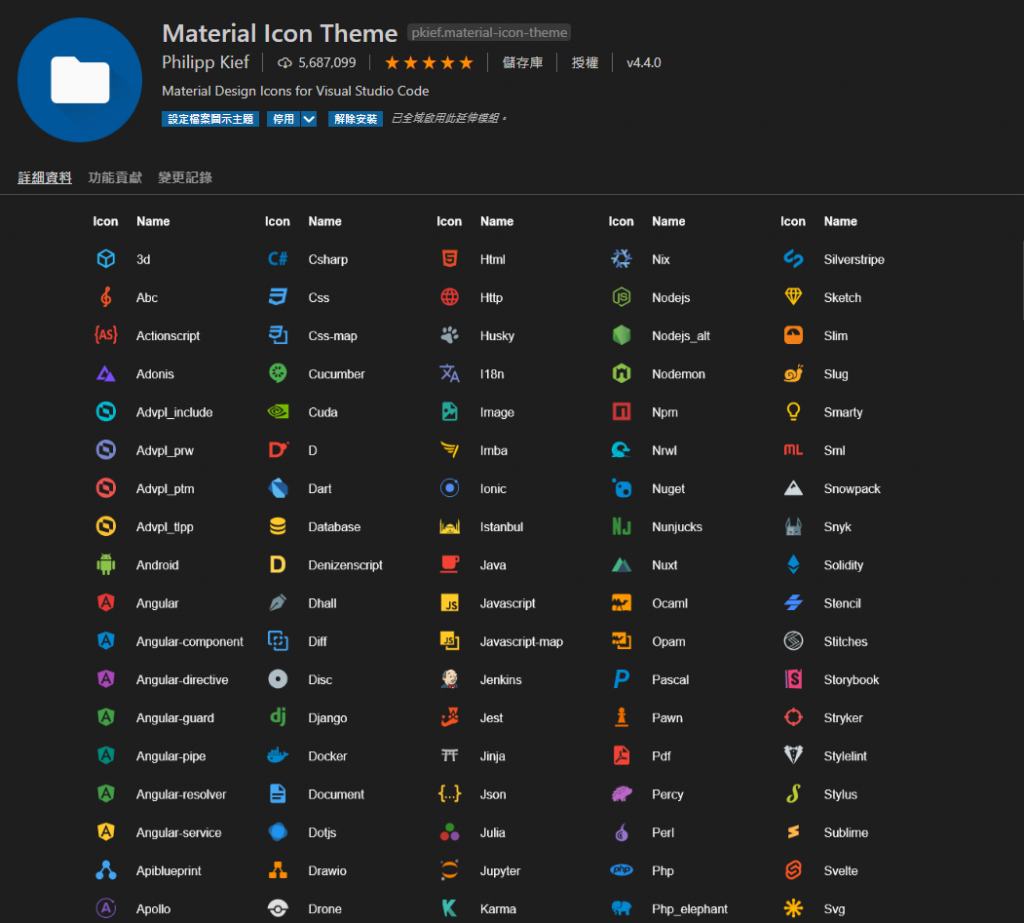Click the five-star rating
This screenshot has height=923, width=1024.
click(429, 63)
